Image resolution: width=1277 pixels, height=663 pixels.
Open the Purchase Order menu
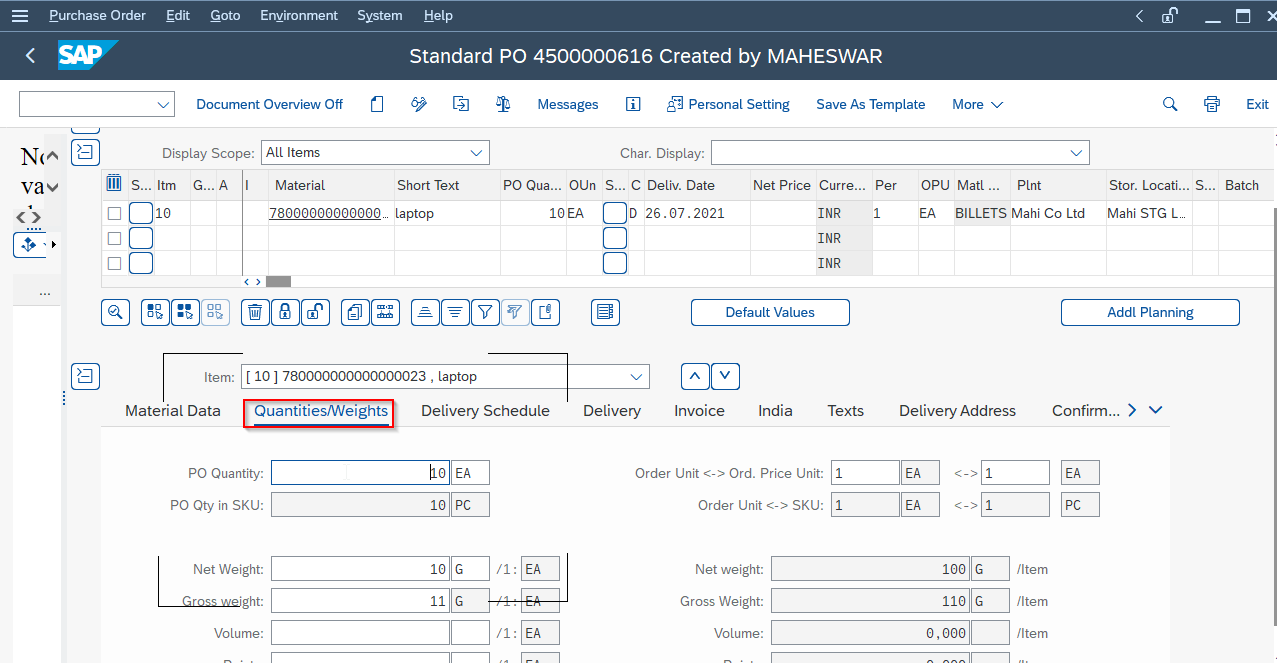tap(97, 16)
